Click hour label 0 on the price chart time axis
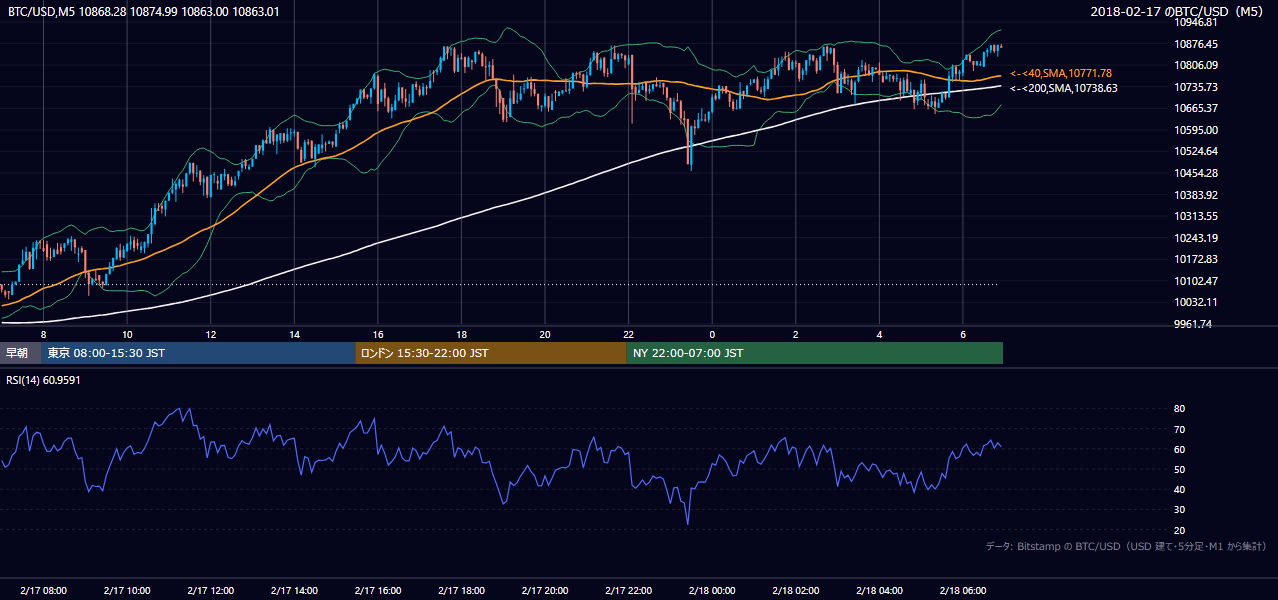The height and width of the screenshot is (600, 1278). pos(712,334)
